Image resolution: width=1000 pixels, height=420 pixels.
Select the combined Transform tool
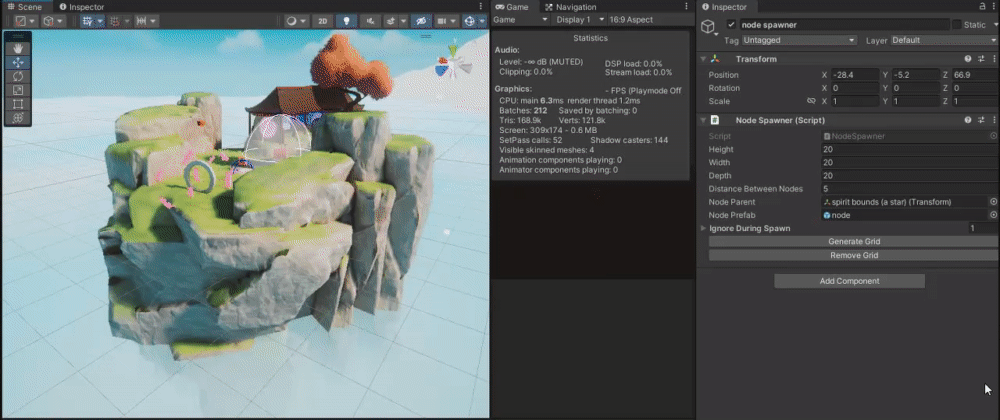coord(18,119)
